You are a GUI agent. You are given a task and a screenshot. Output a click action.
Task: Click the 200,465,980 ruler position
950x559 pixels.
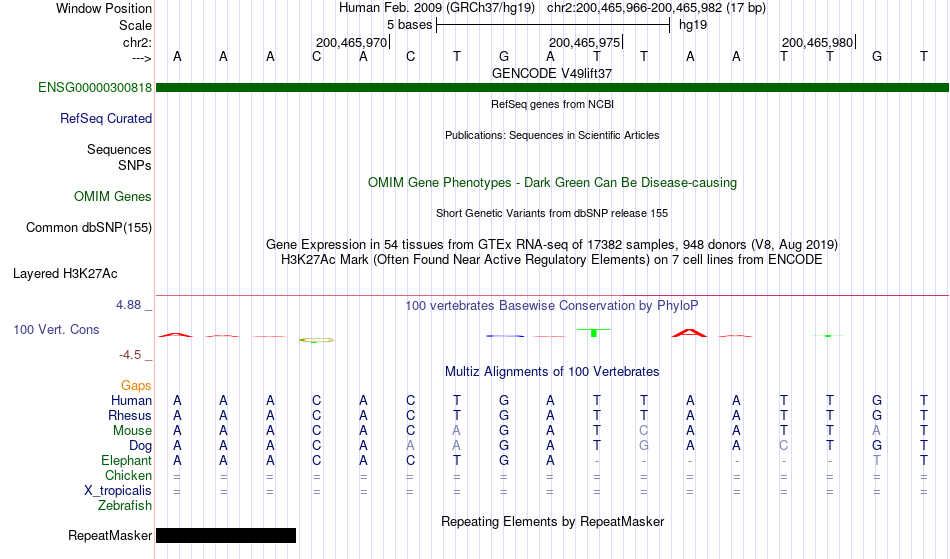coord(817,42)
